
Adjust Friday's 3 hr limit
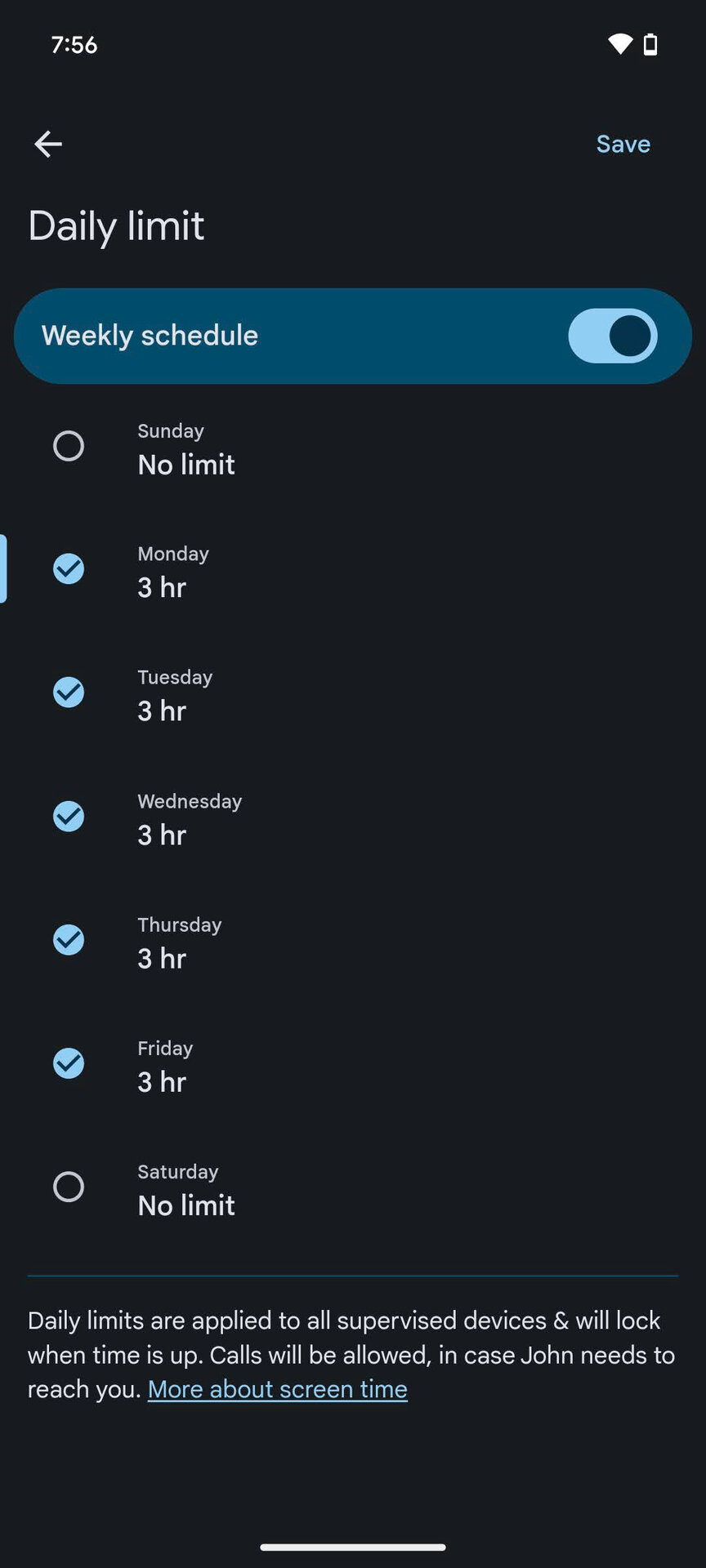click(162, 1082)
